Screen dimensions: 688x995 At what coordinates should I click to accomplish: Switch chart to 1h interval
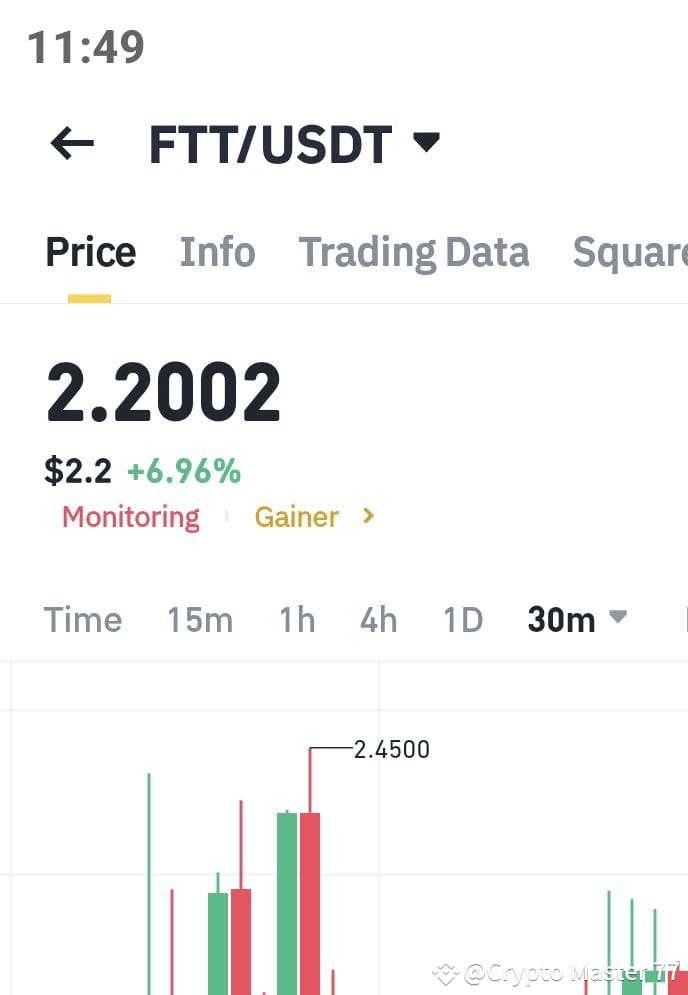tap(296, 619)
